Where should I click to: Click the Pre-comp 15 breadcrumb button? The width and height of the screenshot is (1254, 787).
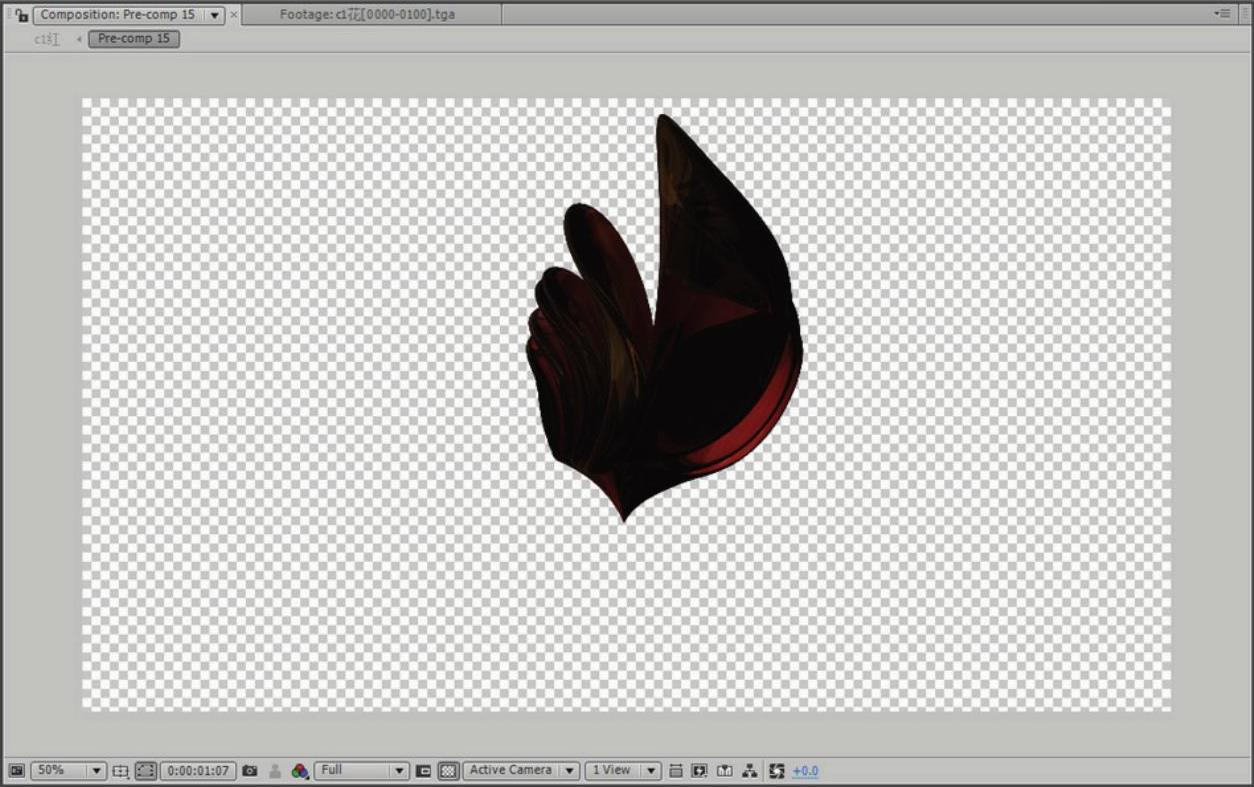pos(134,39)
